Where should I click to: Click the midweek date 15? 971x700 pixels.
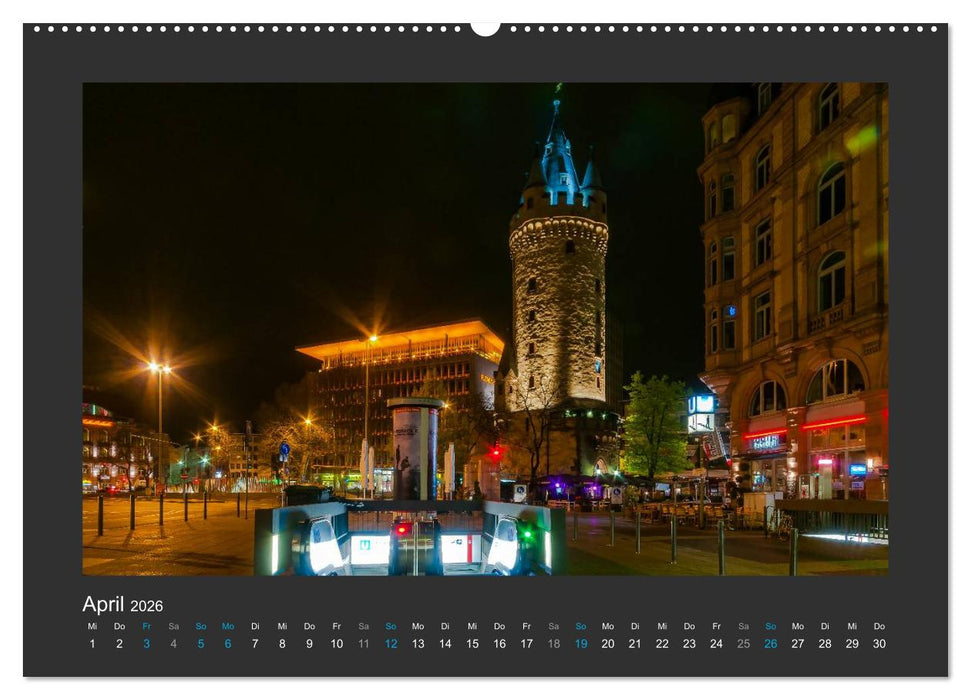tap(471, 644)
